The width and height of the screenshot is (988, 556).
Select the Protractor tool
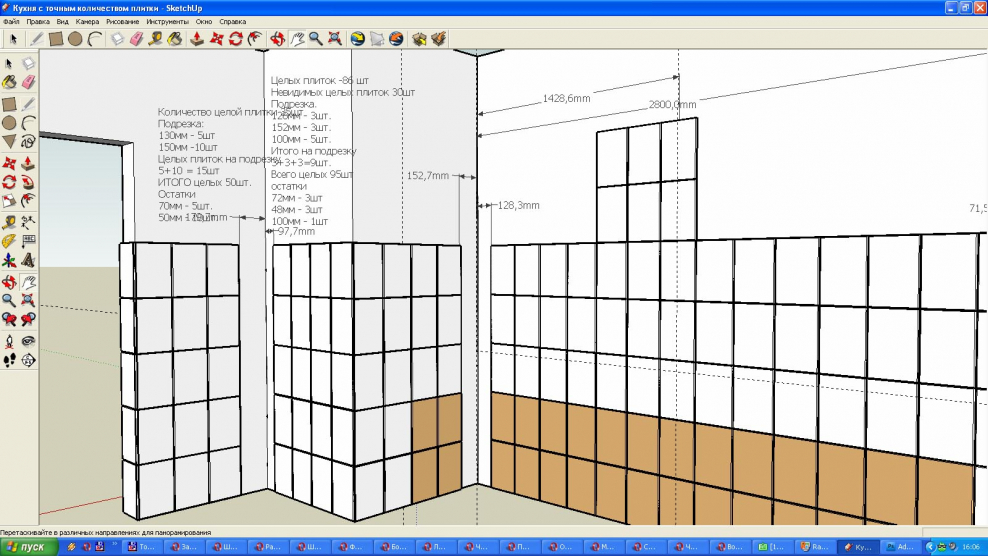pyautogui.click(x=9, y=241)
